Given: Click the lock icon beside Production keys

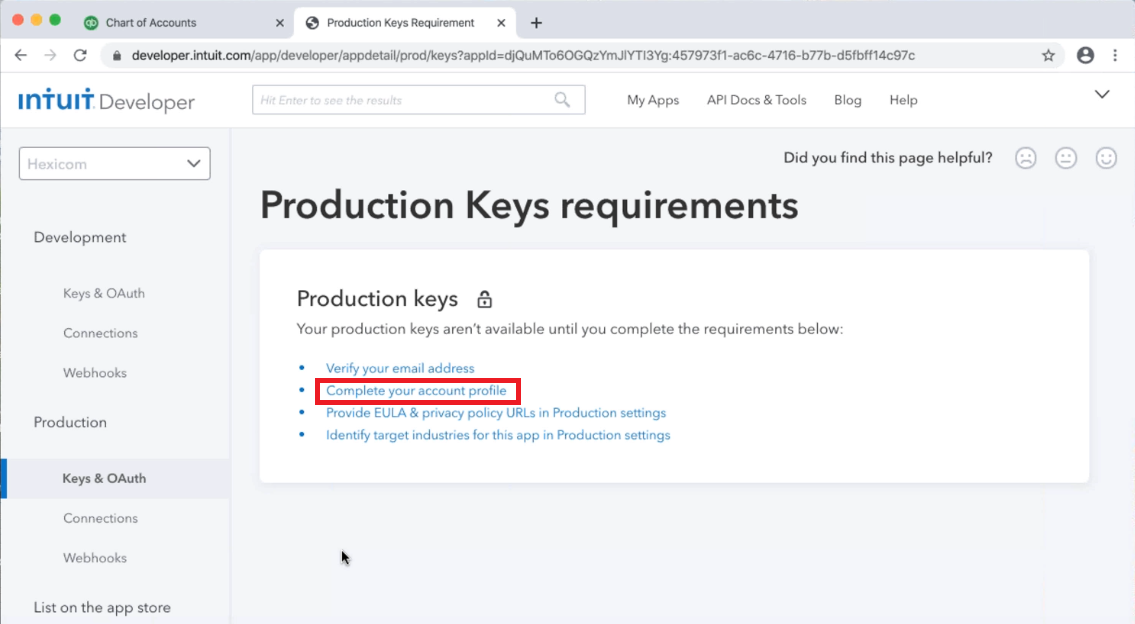Looking at the screenshot, I should [x=484, y=299].
